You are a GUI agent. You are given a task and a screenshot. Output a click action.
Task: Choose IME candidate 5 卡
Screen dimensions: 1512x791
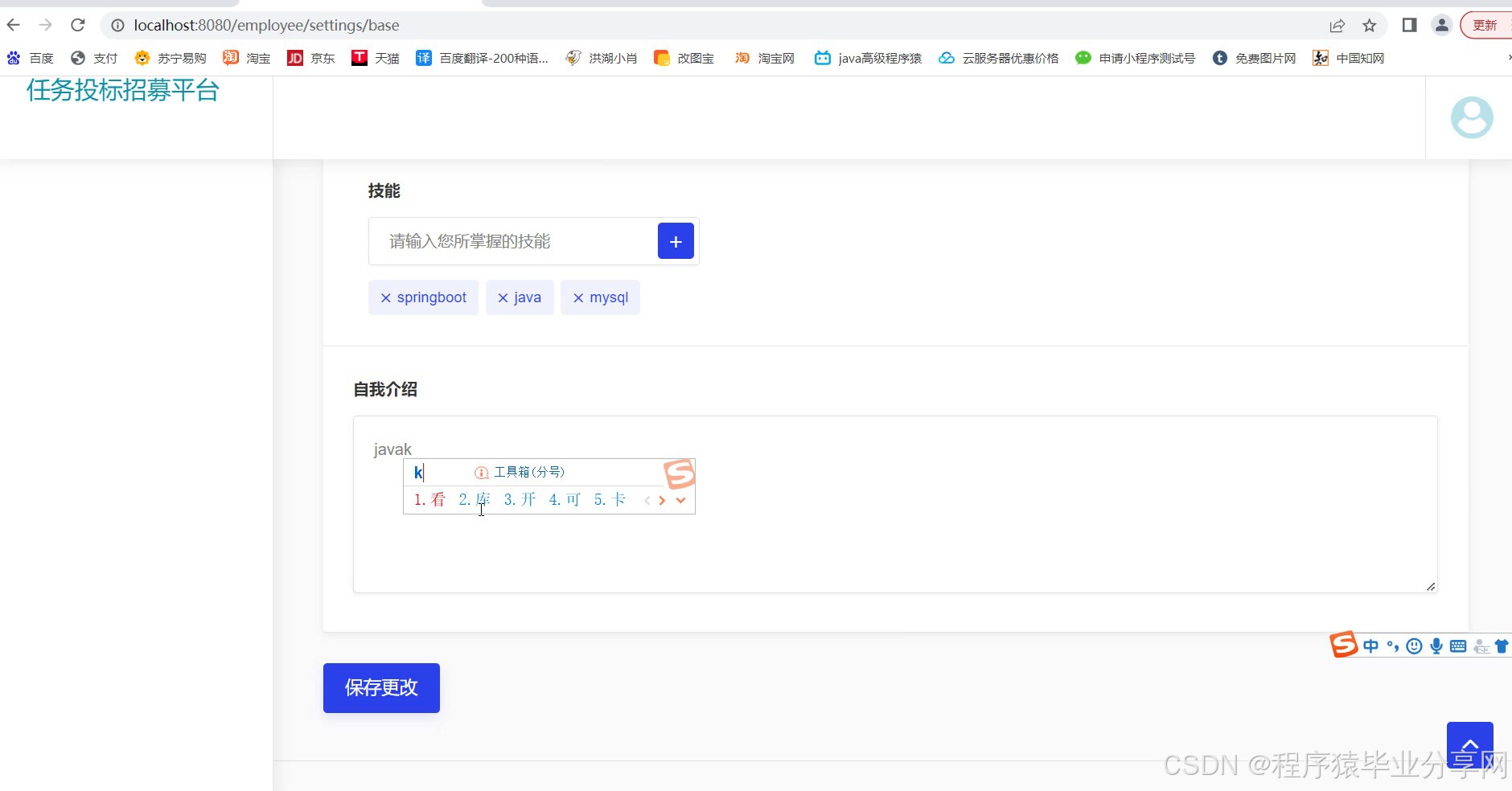610,499
